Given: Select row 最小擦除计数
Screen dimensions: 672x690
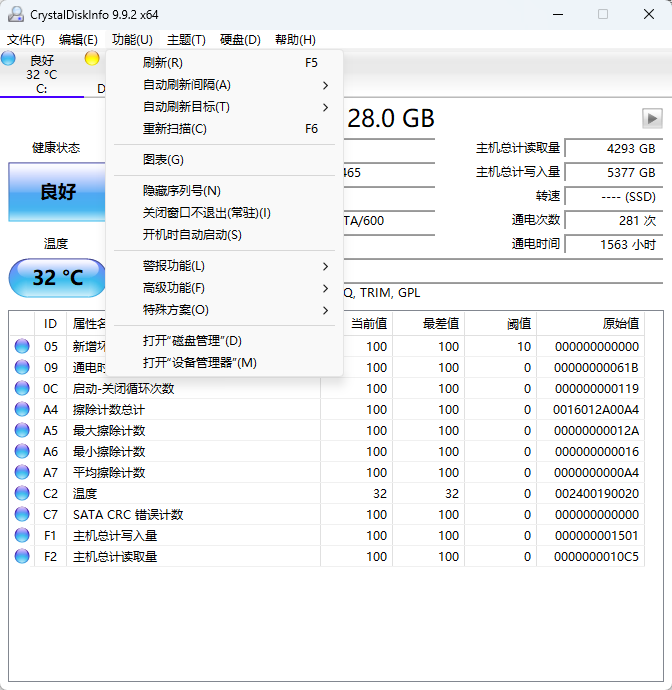Looking at the screenshot, I should click(327, 451).
